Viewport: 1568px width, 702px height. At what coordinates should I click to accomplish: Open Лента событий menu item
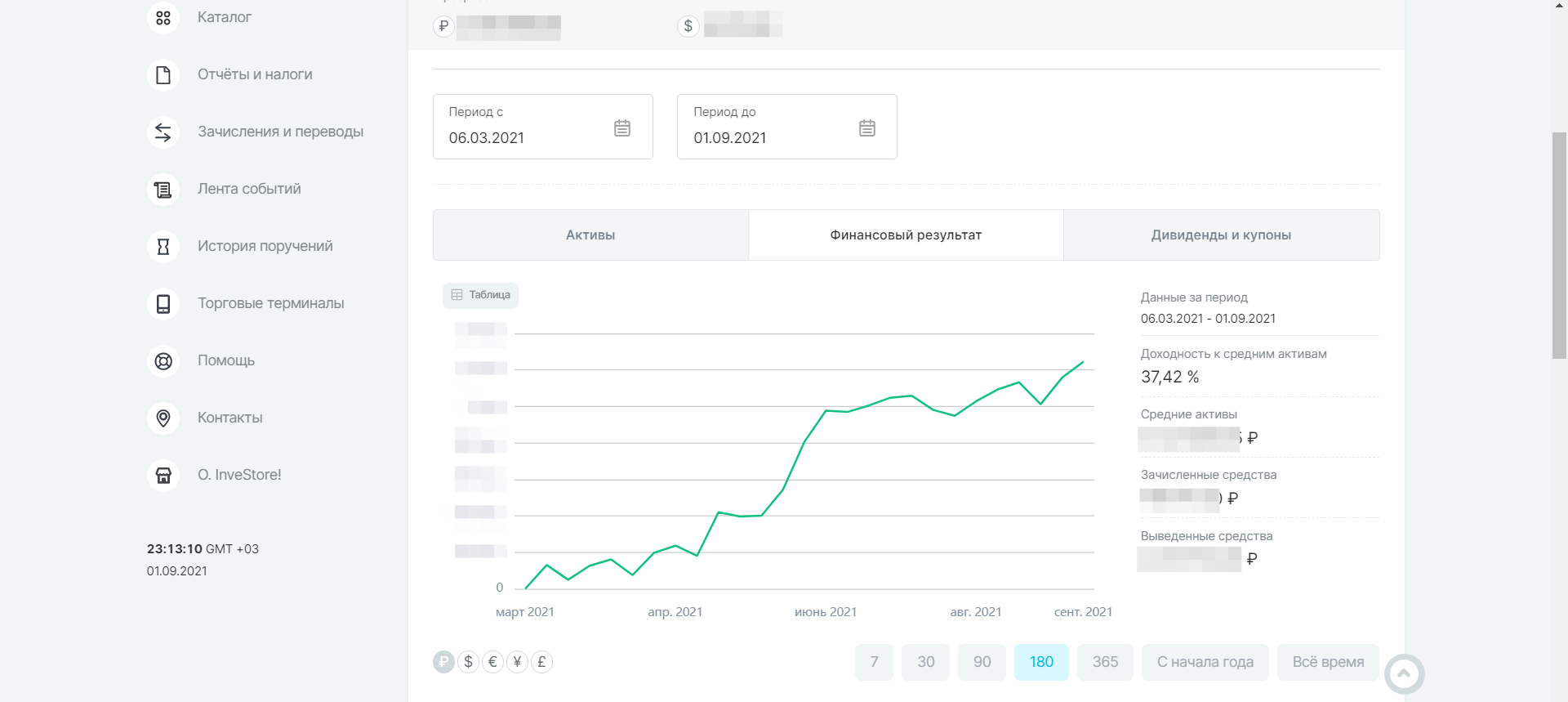click(x=249, y=189)
